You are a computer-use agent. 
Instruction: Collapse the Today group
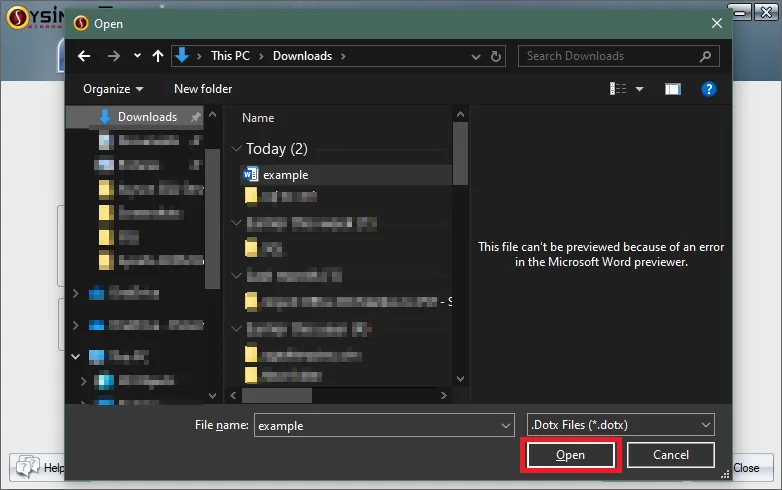coord(236,149)
